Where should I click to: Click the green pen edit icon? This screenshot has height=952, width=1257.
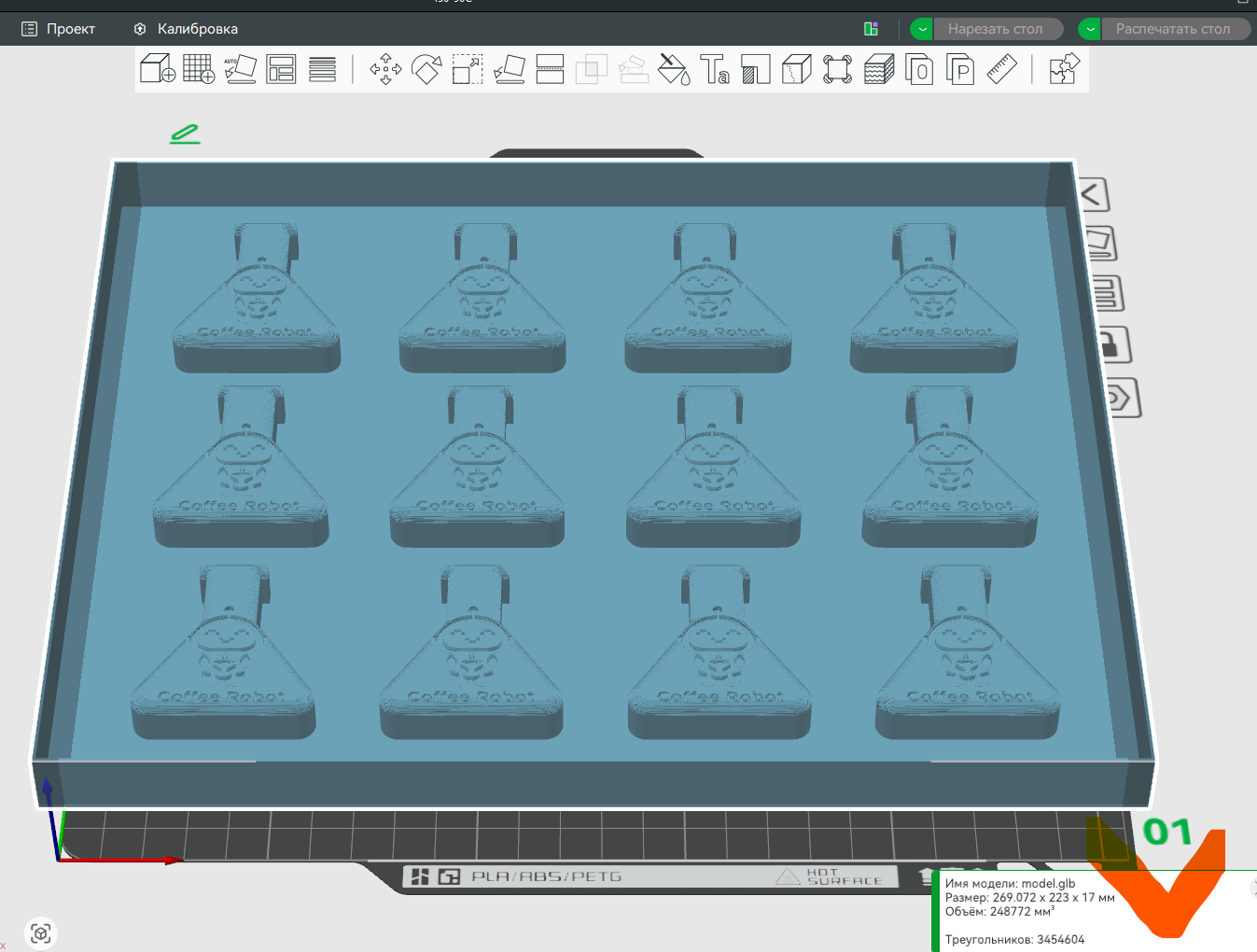[x=185, y=134]
